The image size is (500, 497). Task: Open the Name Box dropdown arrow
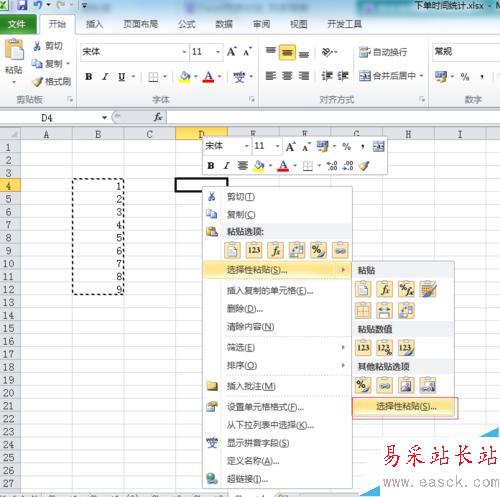[104, 118]
